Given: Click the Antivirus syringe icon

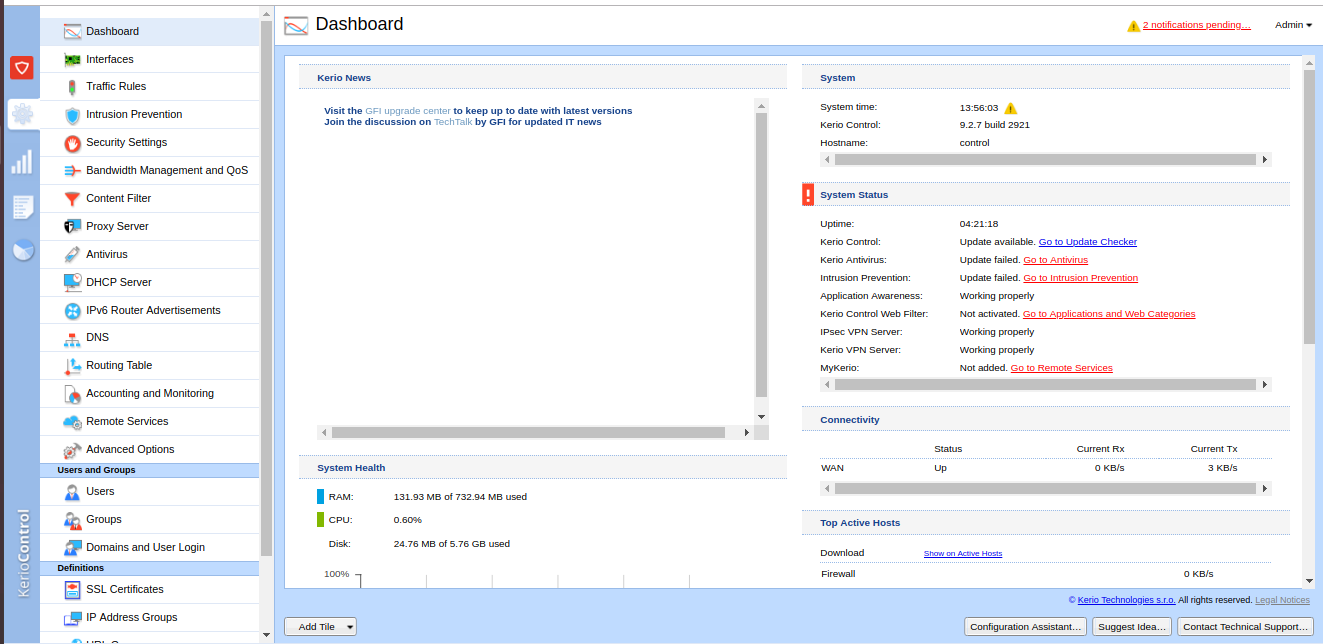Looking at the screenshot, I should (x=71, y=255).
